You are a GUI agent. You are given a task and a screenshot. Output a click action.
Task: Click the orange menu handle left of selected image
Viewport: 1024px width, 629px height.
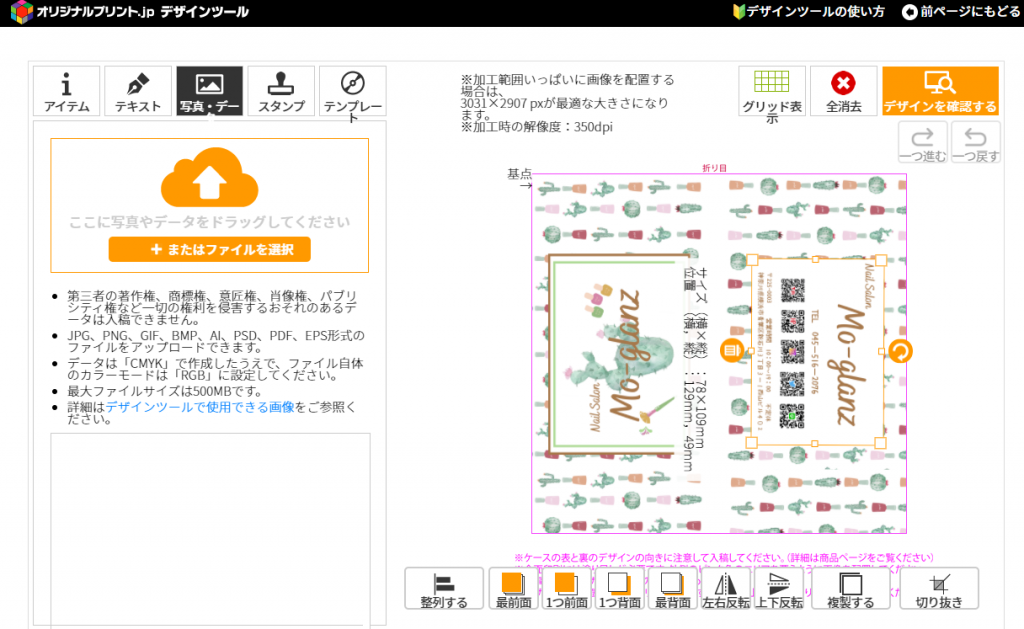click(x=732, y=351)
